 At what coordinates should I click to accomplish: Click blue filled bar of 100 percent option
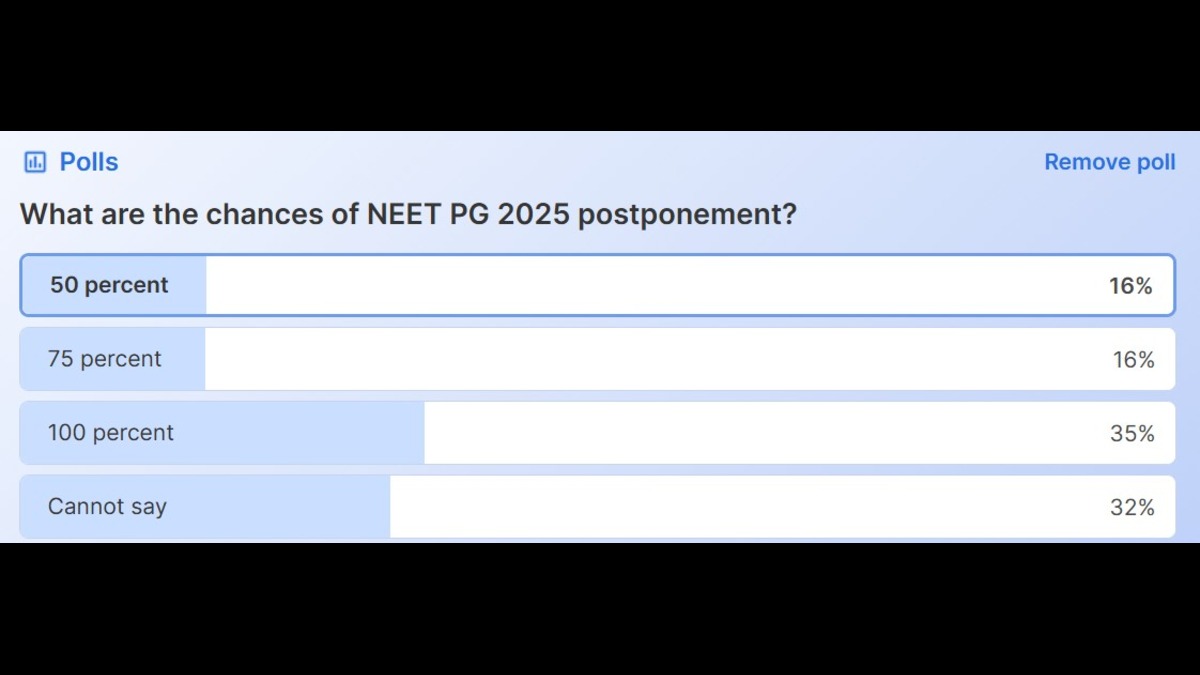(300, 433)
